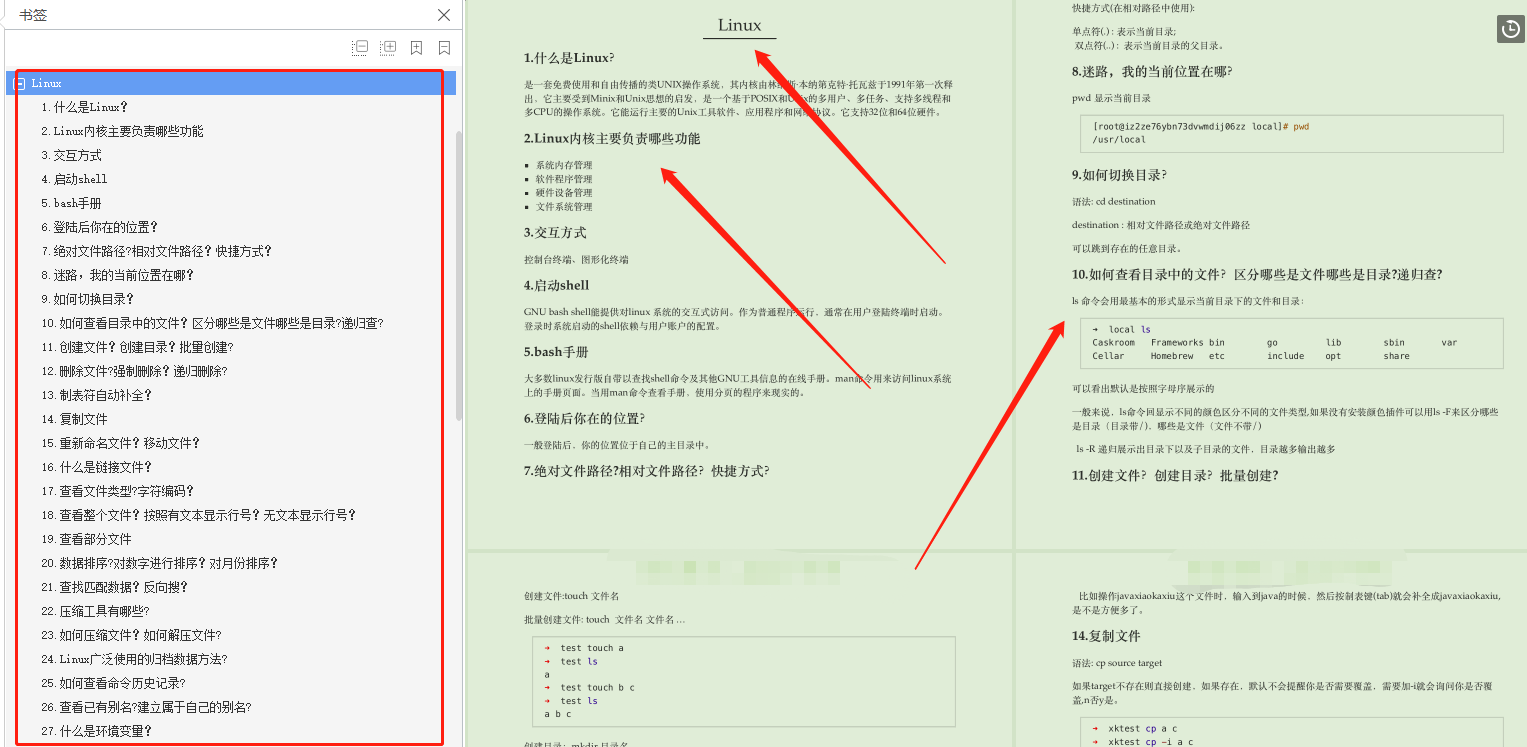This screenshot has width=1527, height=747.
Task: Jump to bookmark 10.如何查看目录中的文件
Action: (212, 323)
